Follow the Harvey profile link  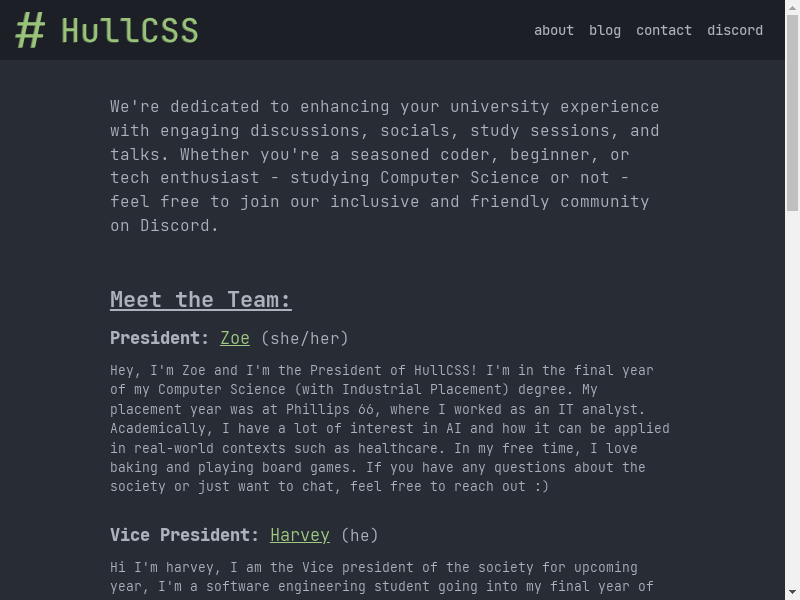[x=300, y=535]
